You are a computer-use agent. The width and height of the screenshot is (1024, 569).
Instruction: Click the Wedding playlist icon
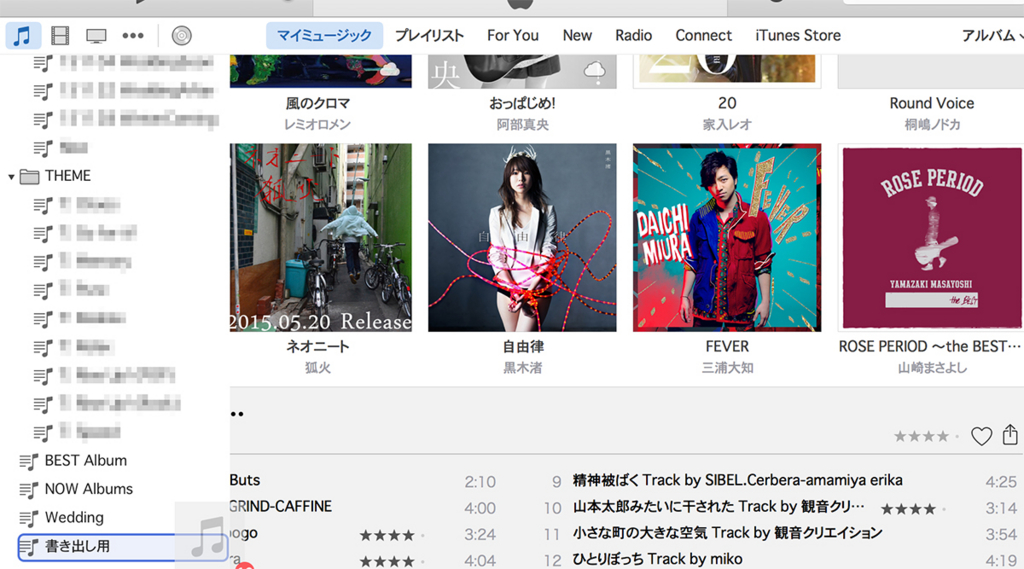coord(29,519)
